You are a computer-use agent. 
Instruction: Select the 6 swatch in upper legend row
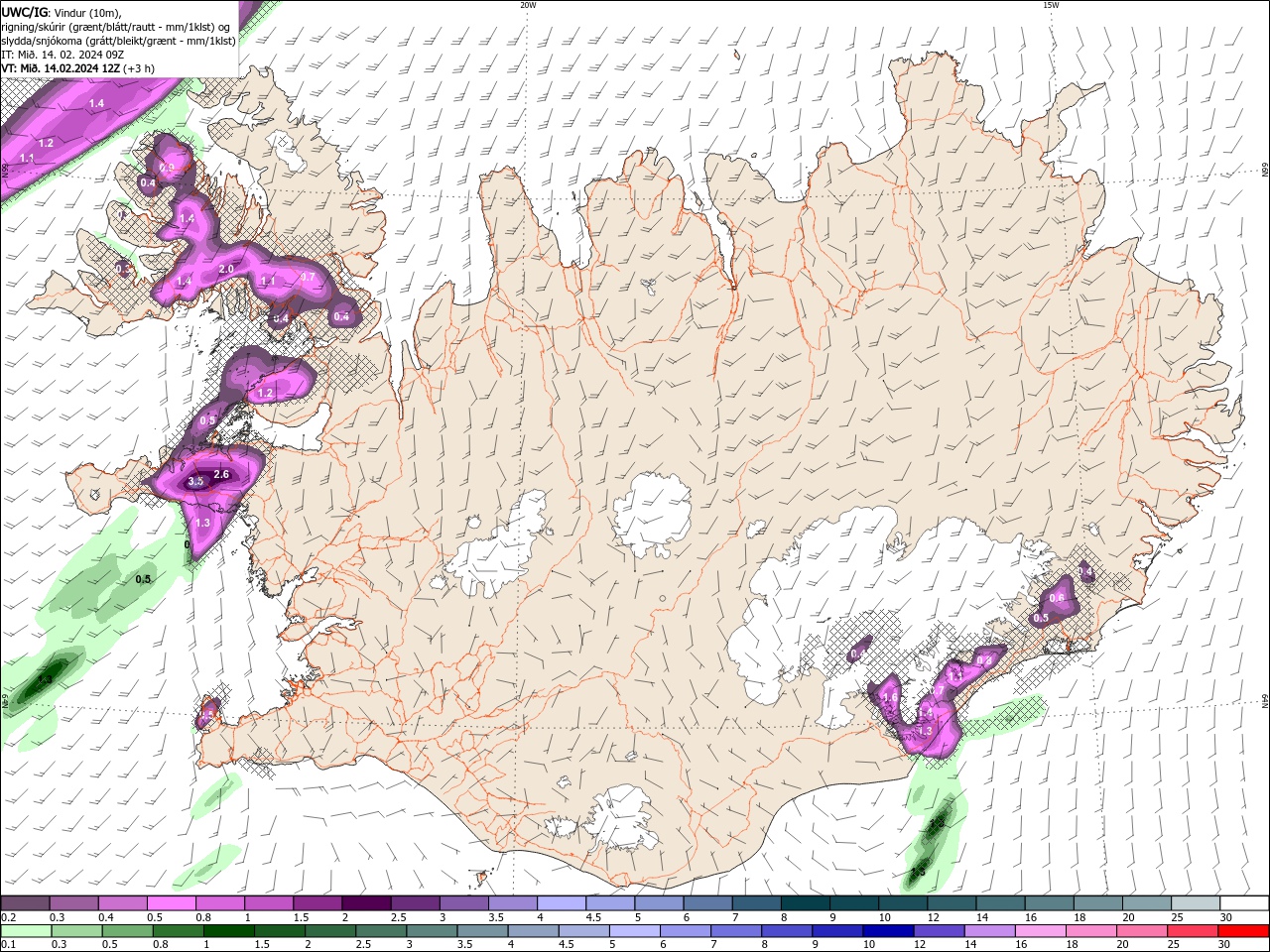(x=706, y=902)
